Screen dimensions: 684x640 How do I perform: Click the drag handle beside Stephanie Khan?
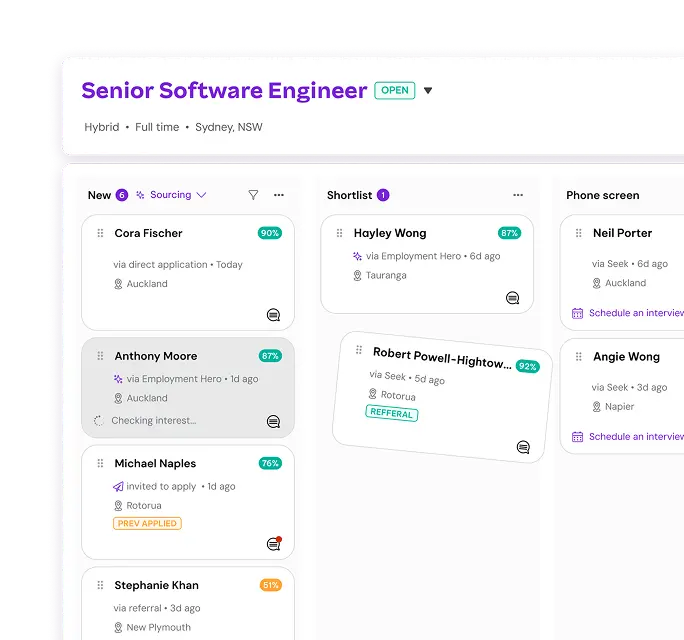coord(100,585)
